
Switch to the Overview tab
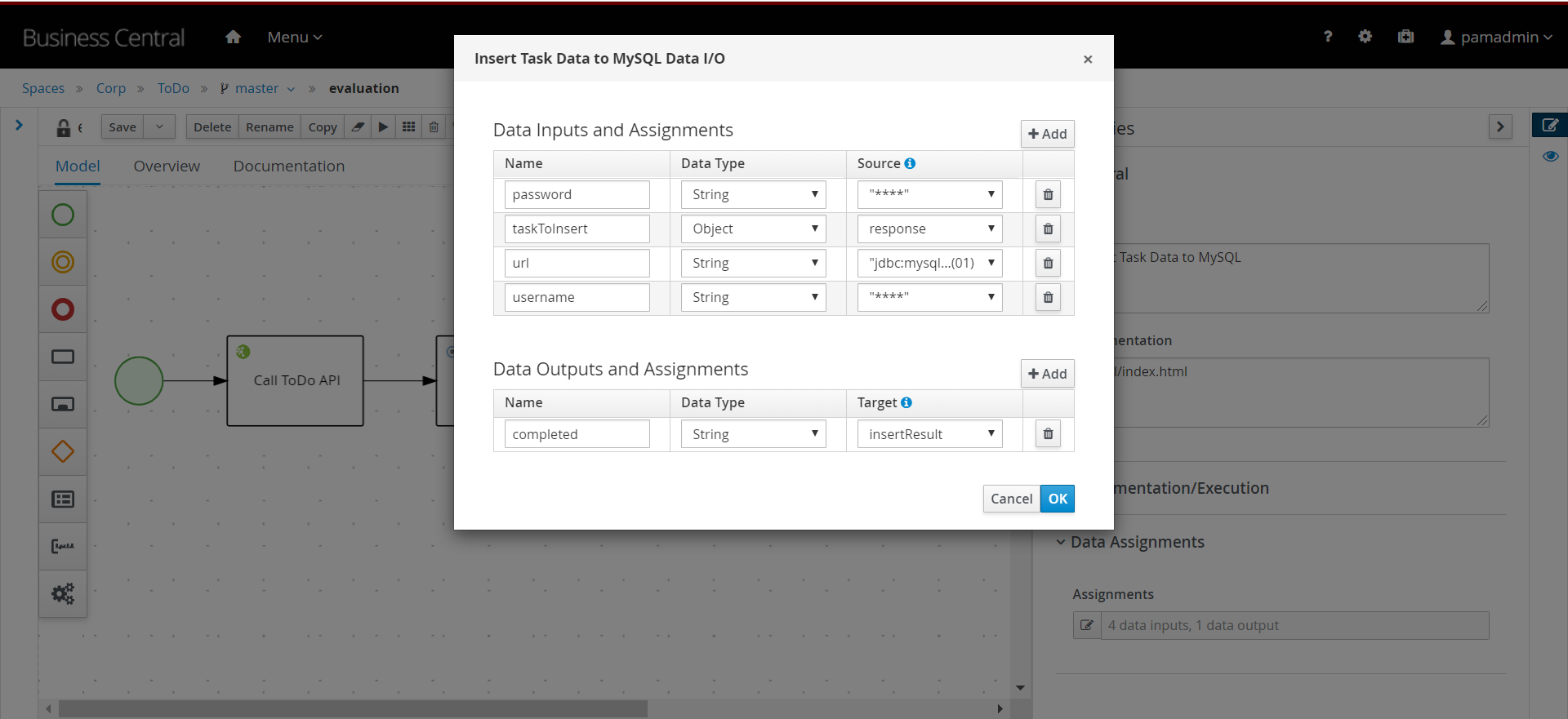(167, 166)
